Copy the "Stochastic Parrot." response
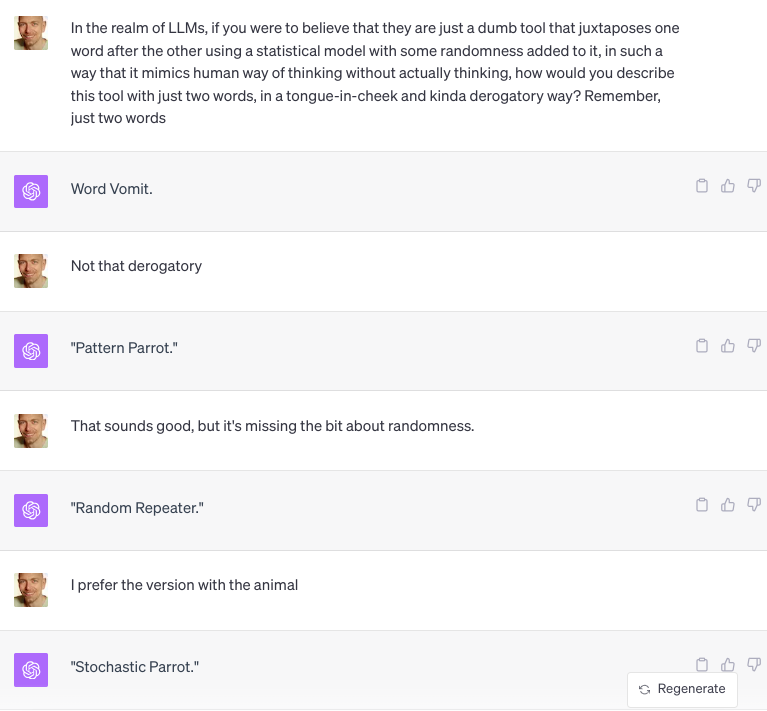 702,664
